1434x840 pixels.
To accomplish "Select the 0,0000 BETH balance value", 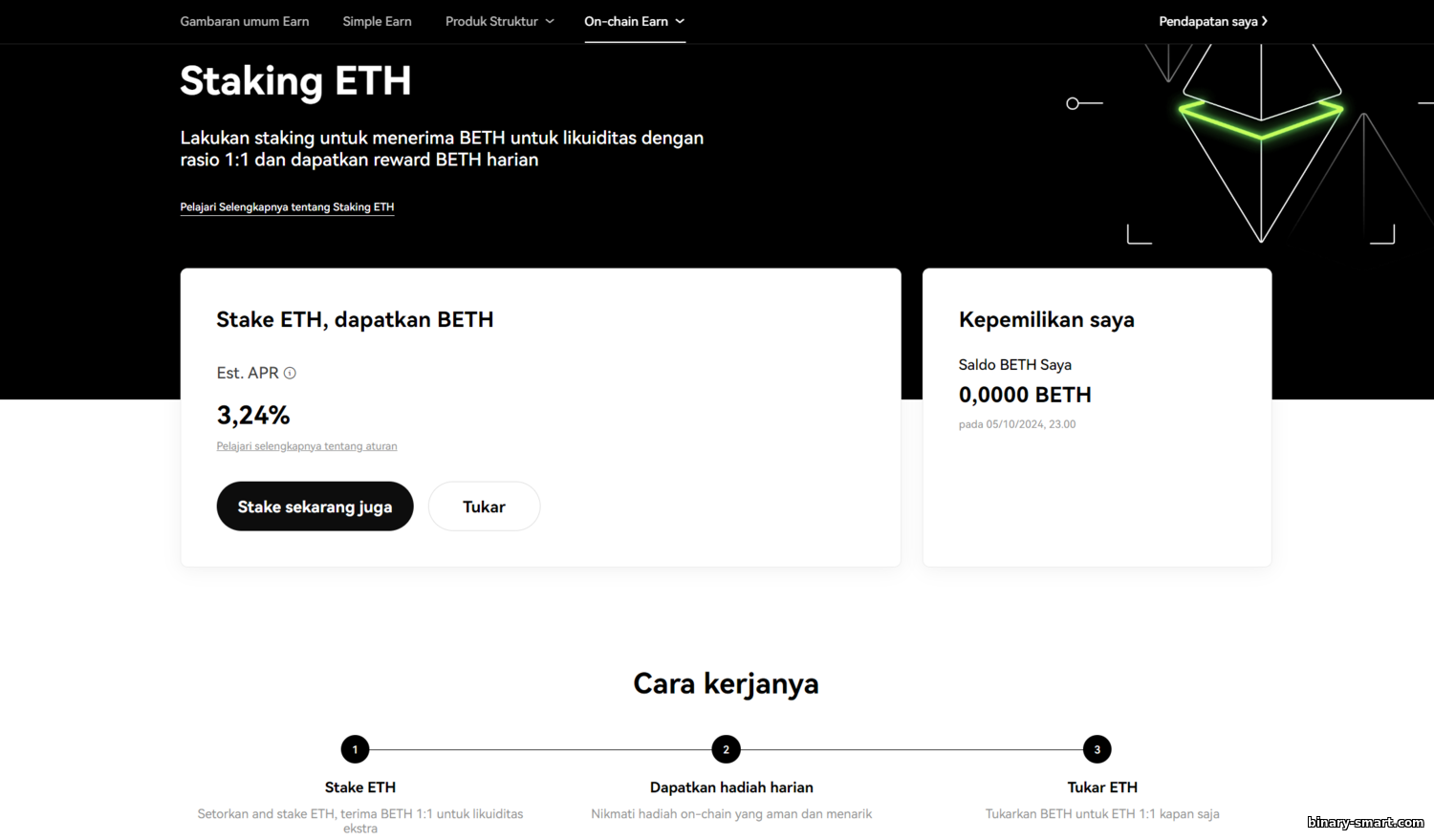I will 1025,395.
